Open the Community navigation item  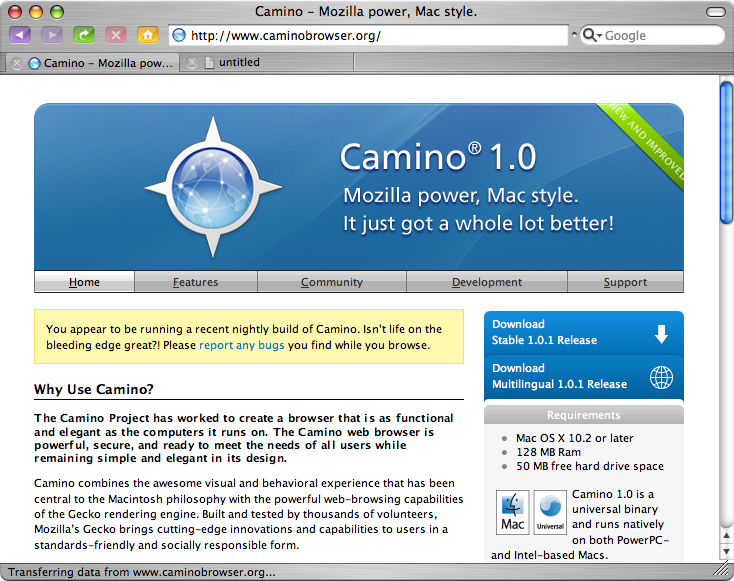tap(332, 282)
